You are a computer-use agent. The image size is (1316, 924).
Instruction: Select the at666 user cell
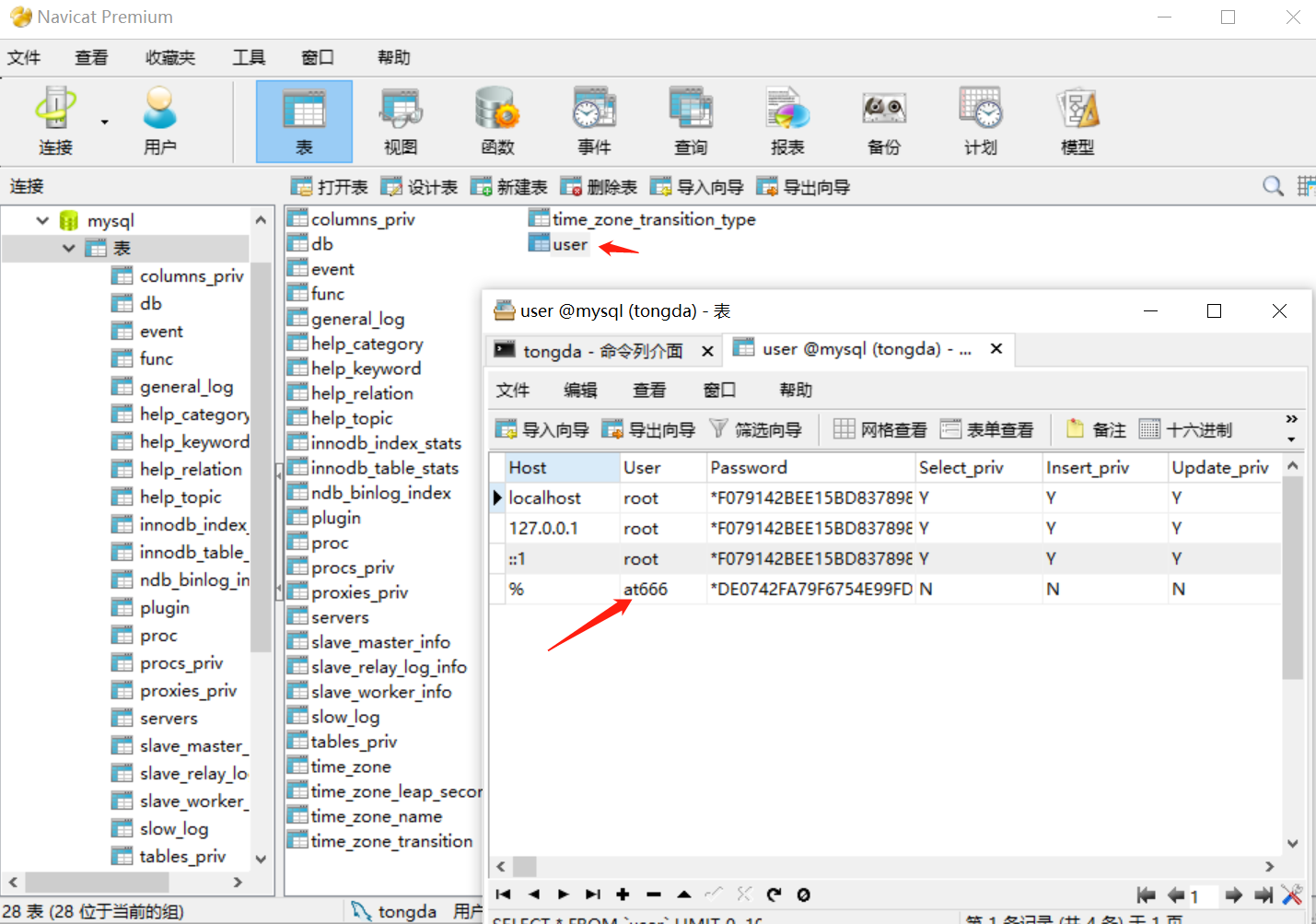646,589
